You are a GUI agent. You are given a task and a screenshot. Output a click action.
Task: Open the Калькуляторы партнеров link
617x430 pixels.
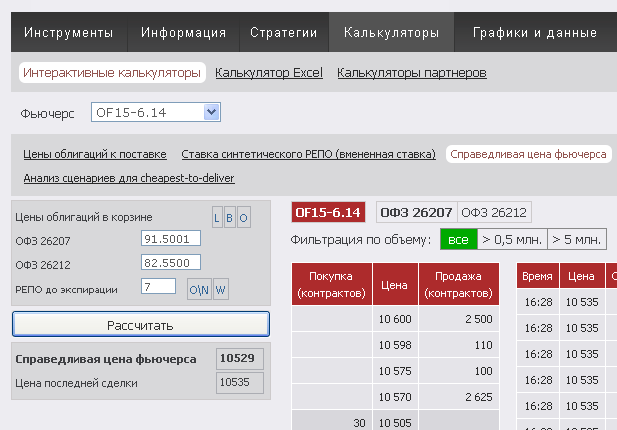click(412, 73)
